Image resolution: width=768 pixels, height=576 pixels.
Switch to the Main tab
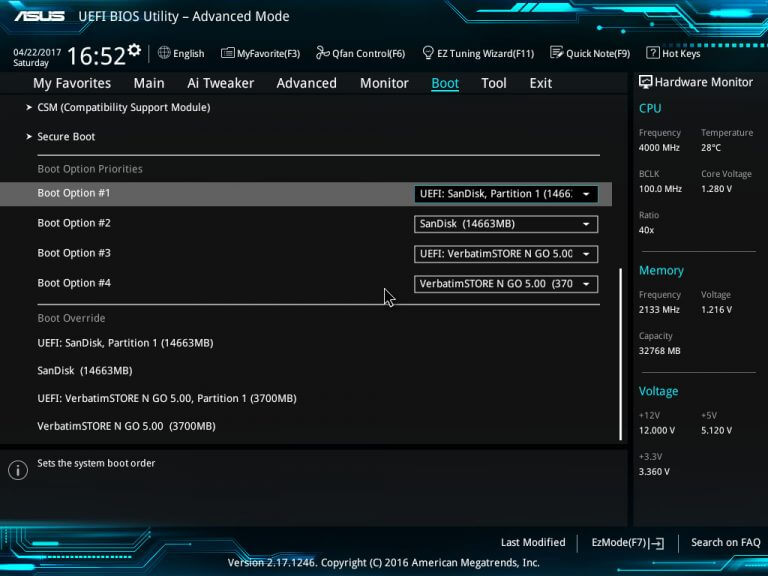tap(149, 83)
